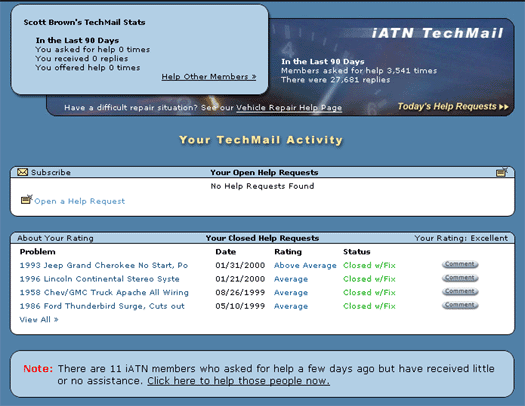Screen dimensions: 525x406
Task: Open 1996 Lincoln Continental Stereo request
Action: pyautogui.click(x=99, y=279)
